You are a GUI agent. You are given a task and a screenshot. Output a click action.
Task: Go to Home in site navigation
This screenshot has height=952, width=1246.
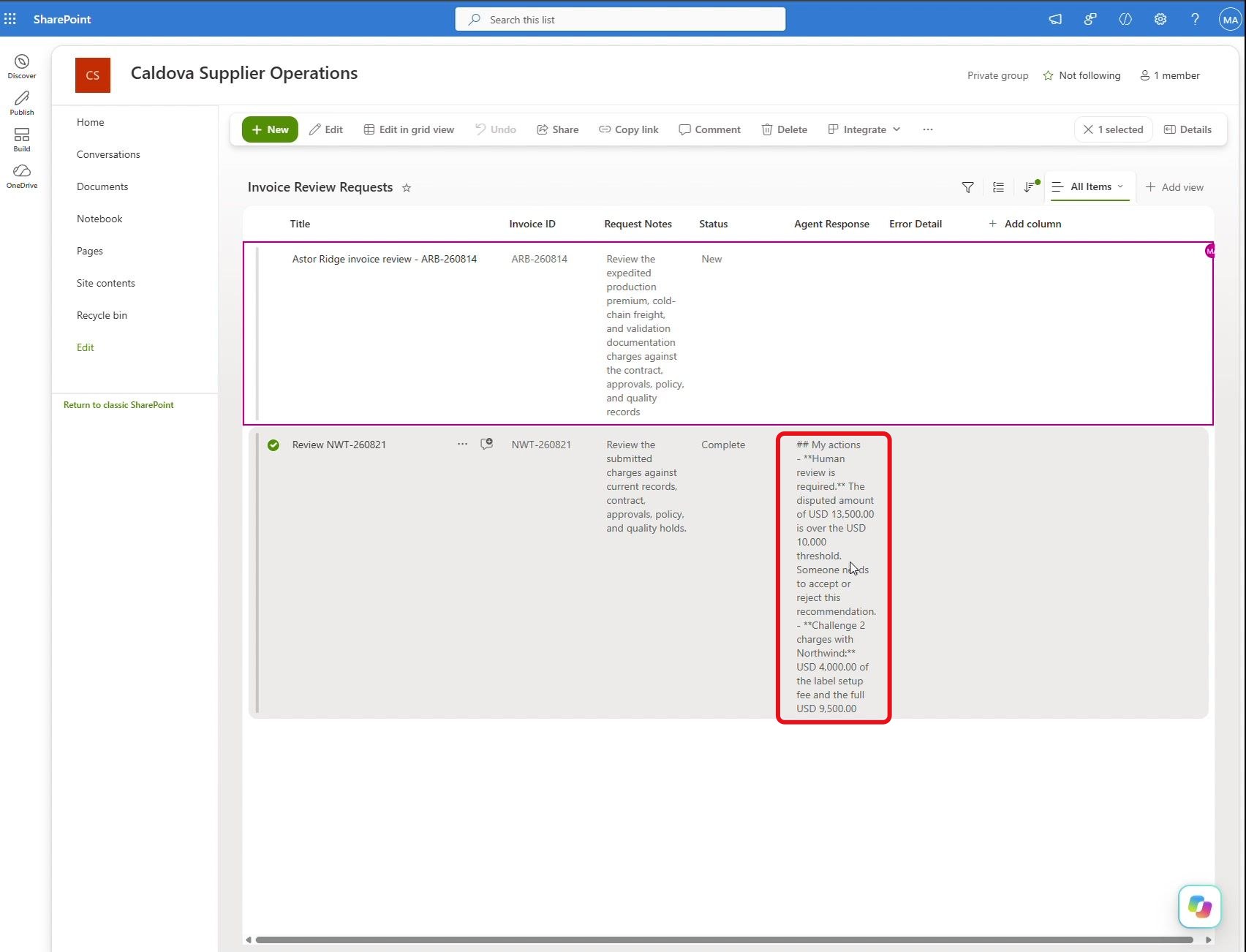(x=91, y=122)
